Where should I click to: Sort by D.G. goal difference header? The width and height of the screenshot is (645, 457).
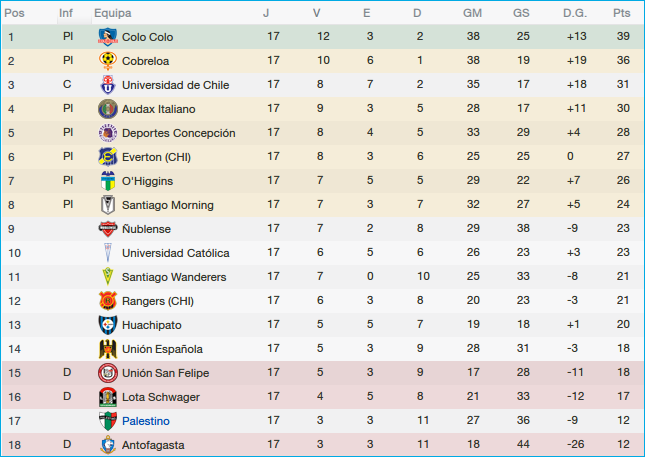(x=575, y=13)
